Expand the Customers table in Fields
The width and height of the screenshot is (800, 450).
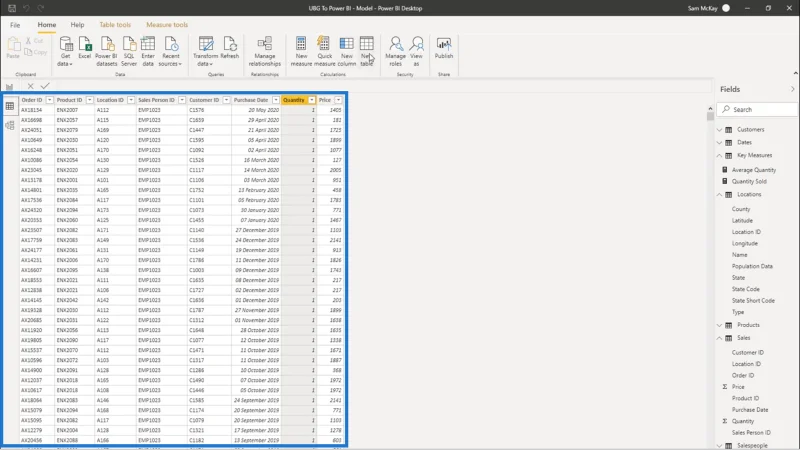coord(719,130)
